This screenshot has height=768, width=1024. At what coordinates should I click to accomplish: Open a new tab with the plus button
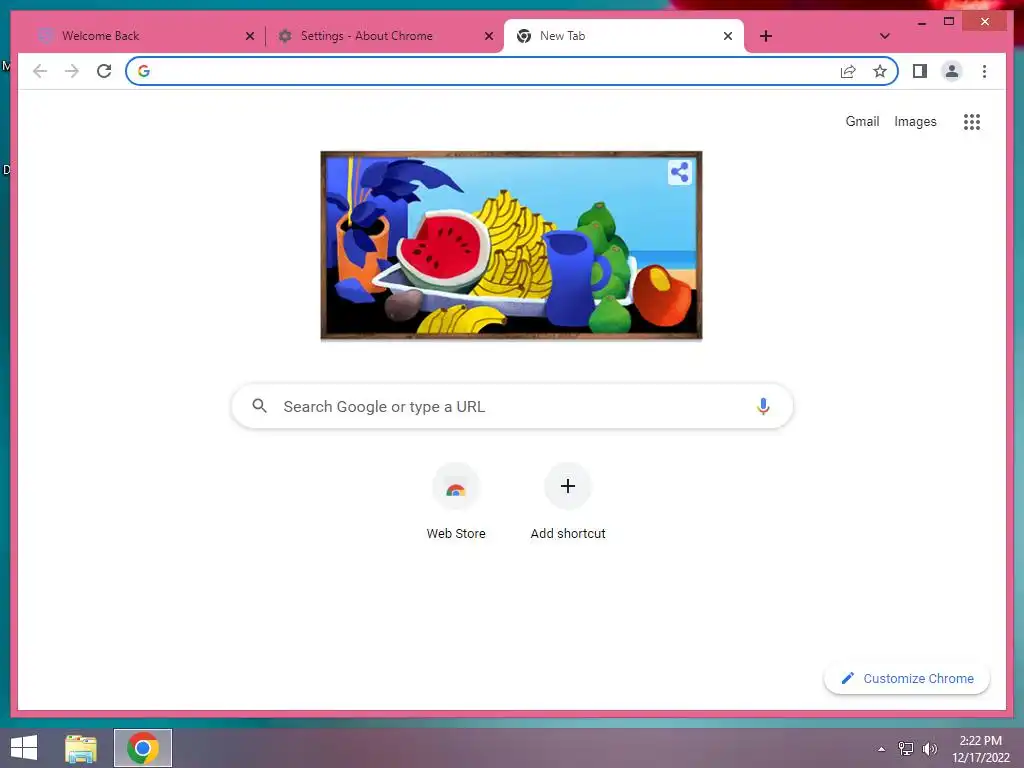[x=766, y=36]
